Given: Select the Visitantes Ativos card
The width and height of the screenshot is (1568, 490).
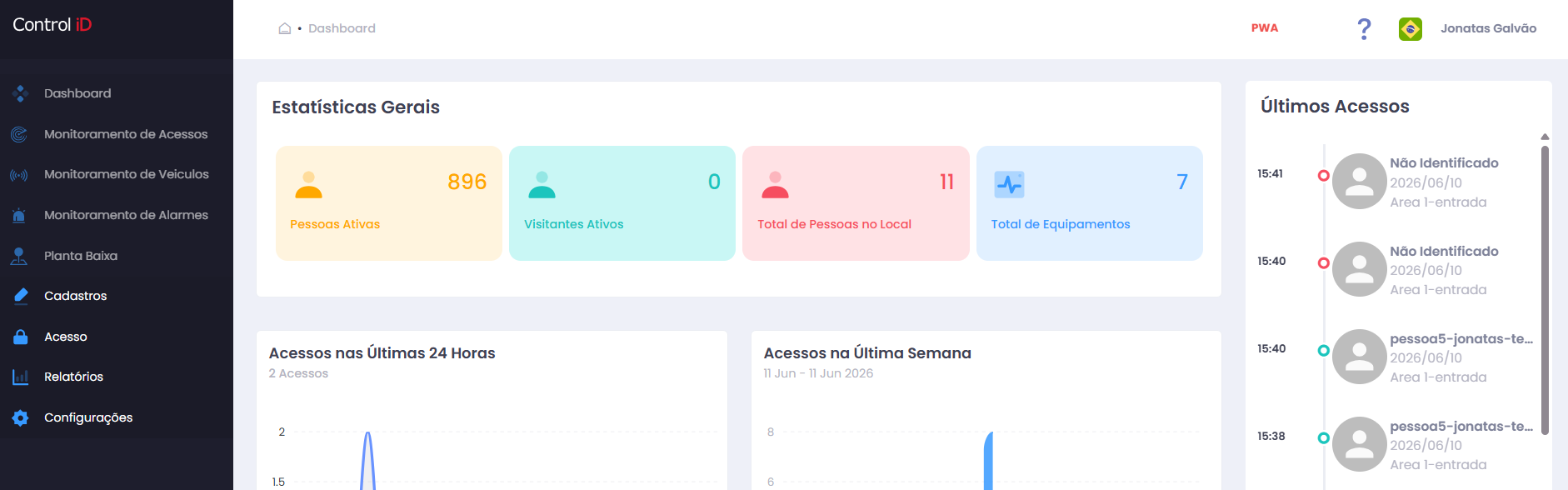Looking at the screenshot, I should [x=622, y=203].
